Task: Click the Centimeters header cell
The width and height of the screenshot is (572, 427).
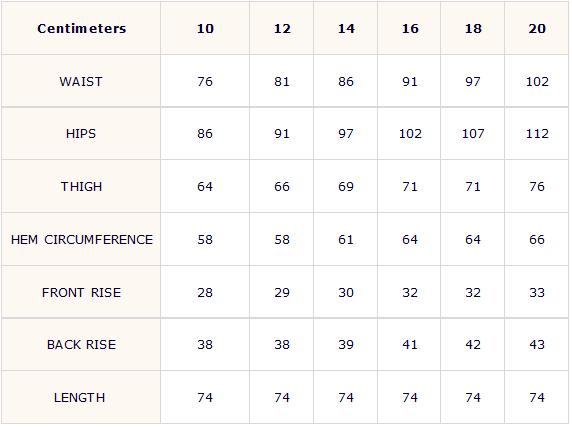Action: pyautogui.click(x=81, y=28)
